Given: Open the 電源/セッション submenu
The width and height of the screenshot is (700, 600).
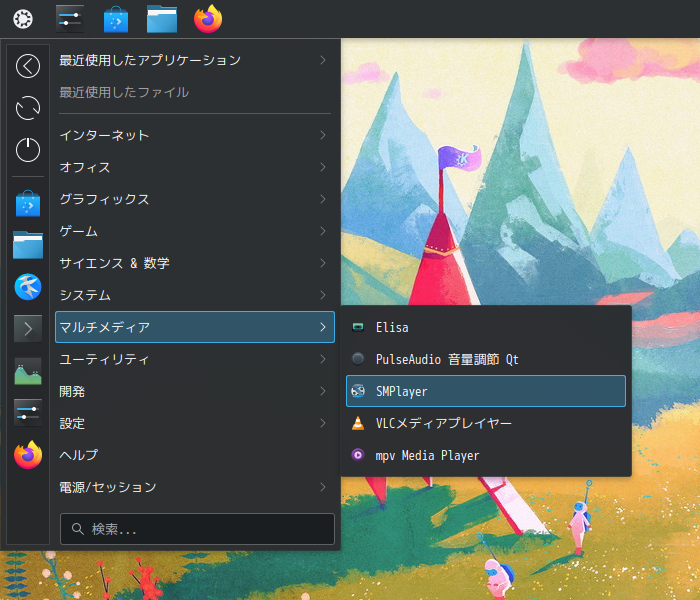Looking at the screenshot, I should pyautogui.click(x=195, y=487).
